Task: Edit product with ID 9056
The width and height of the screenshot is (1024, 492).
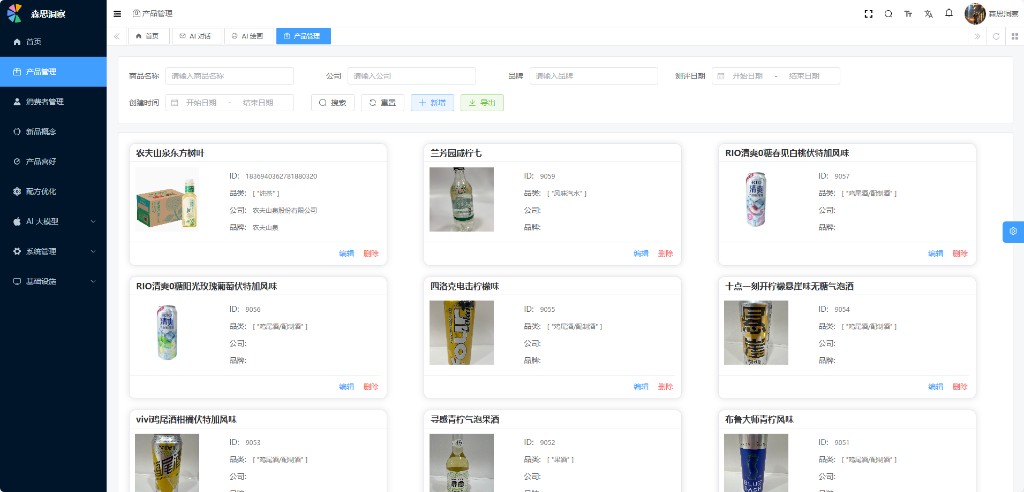Action: [x=346, y=387]
